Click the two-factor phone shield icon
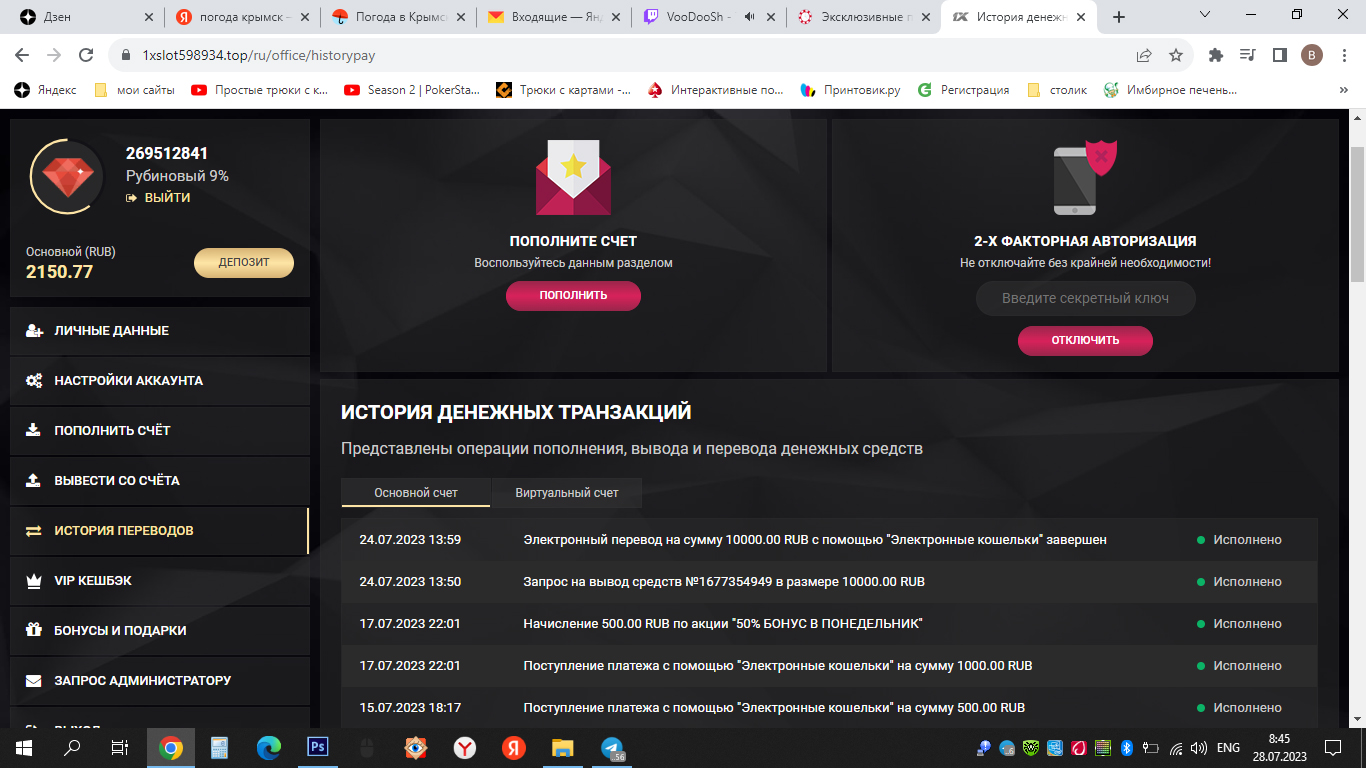The width and height of the screenshot is (1366, 768). coord(1085,177)
